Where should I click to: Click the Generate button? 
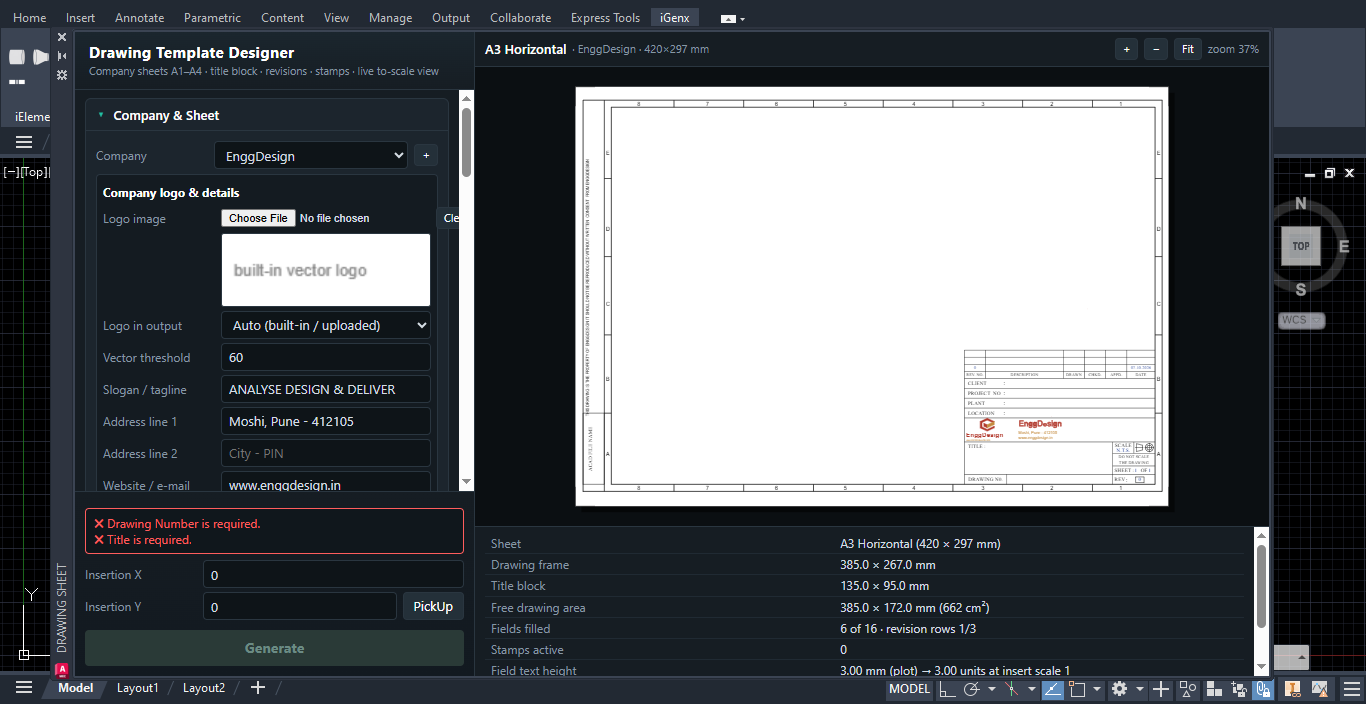click(x=274, y=648)
